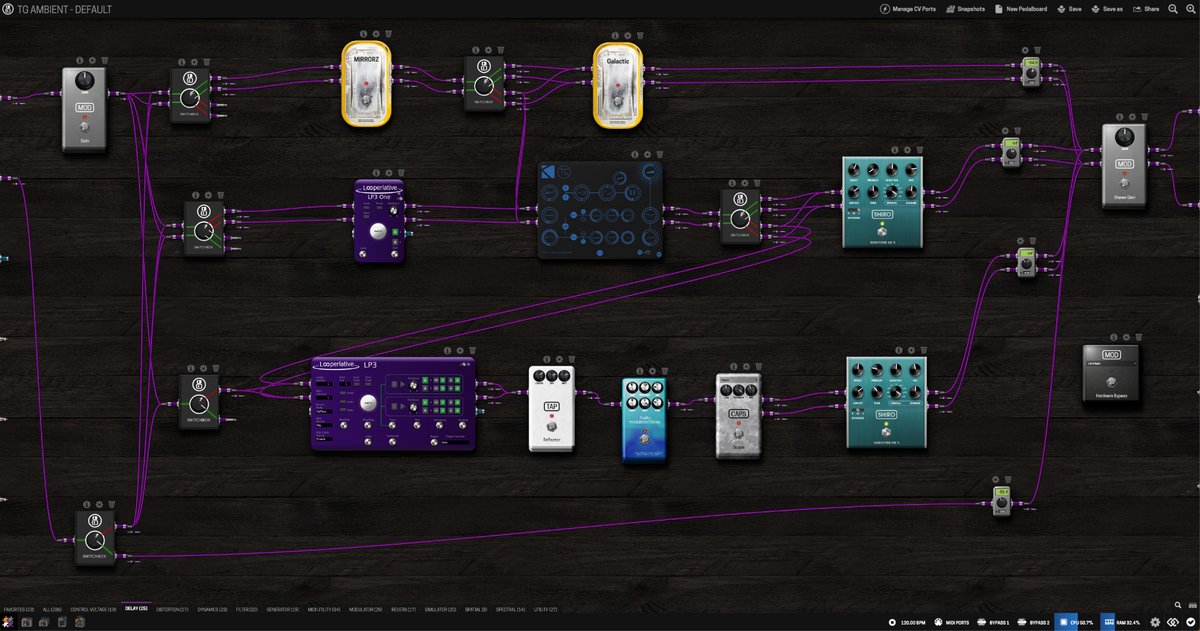Open the settings gear in bottom-right bar
Viewport: 1200px width, 631px height.
(1156, 622)
